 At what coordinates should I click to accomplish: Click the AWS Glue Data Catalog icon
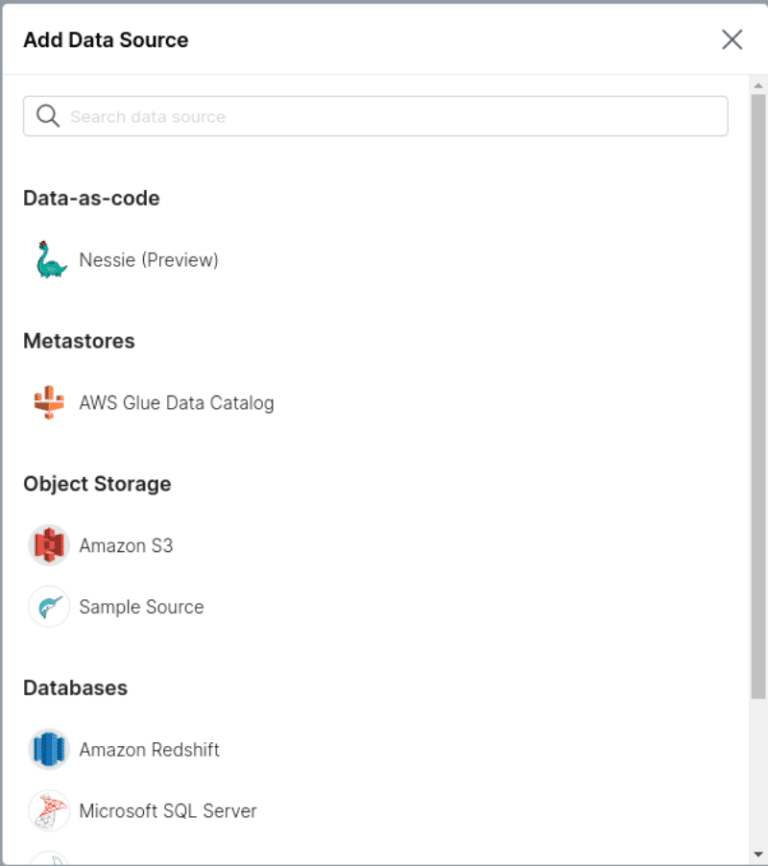pyautogui.click(x=47, y=402)
